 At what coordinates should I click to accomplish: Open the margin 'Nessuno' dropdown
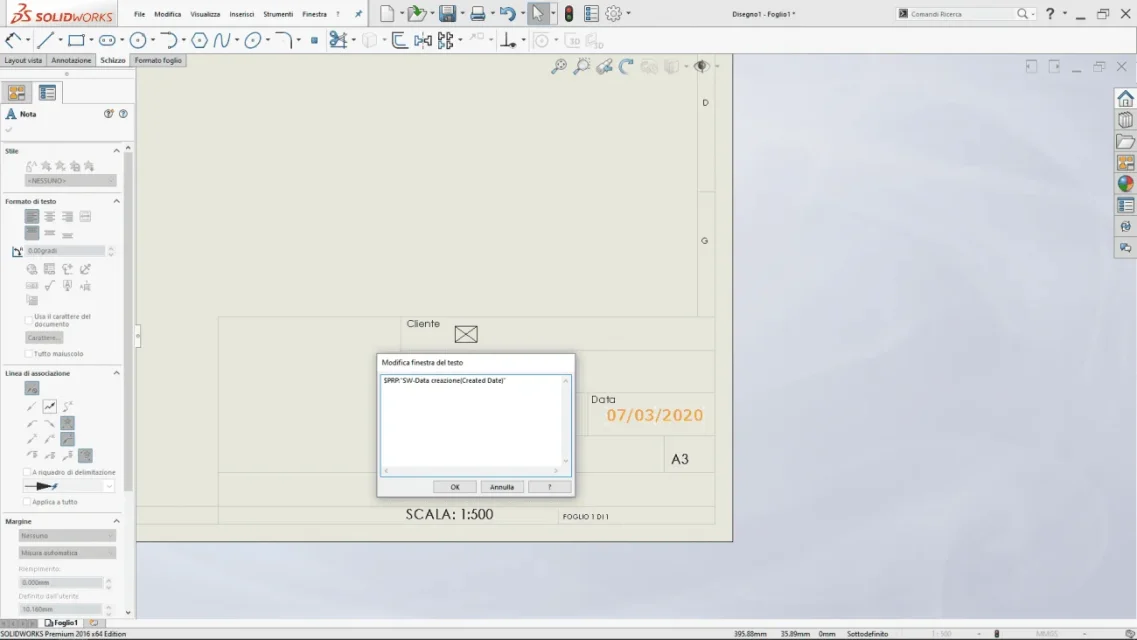67,536
